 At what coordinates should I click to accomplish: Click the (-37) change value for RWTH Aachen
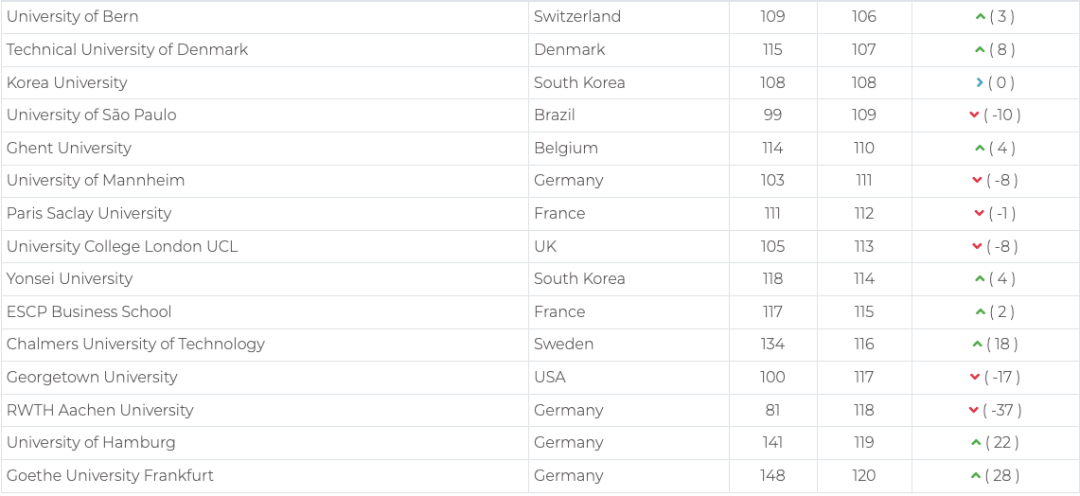(1002, 410)
